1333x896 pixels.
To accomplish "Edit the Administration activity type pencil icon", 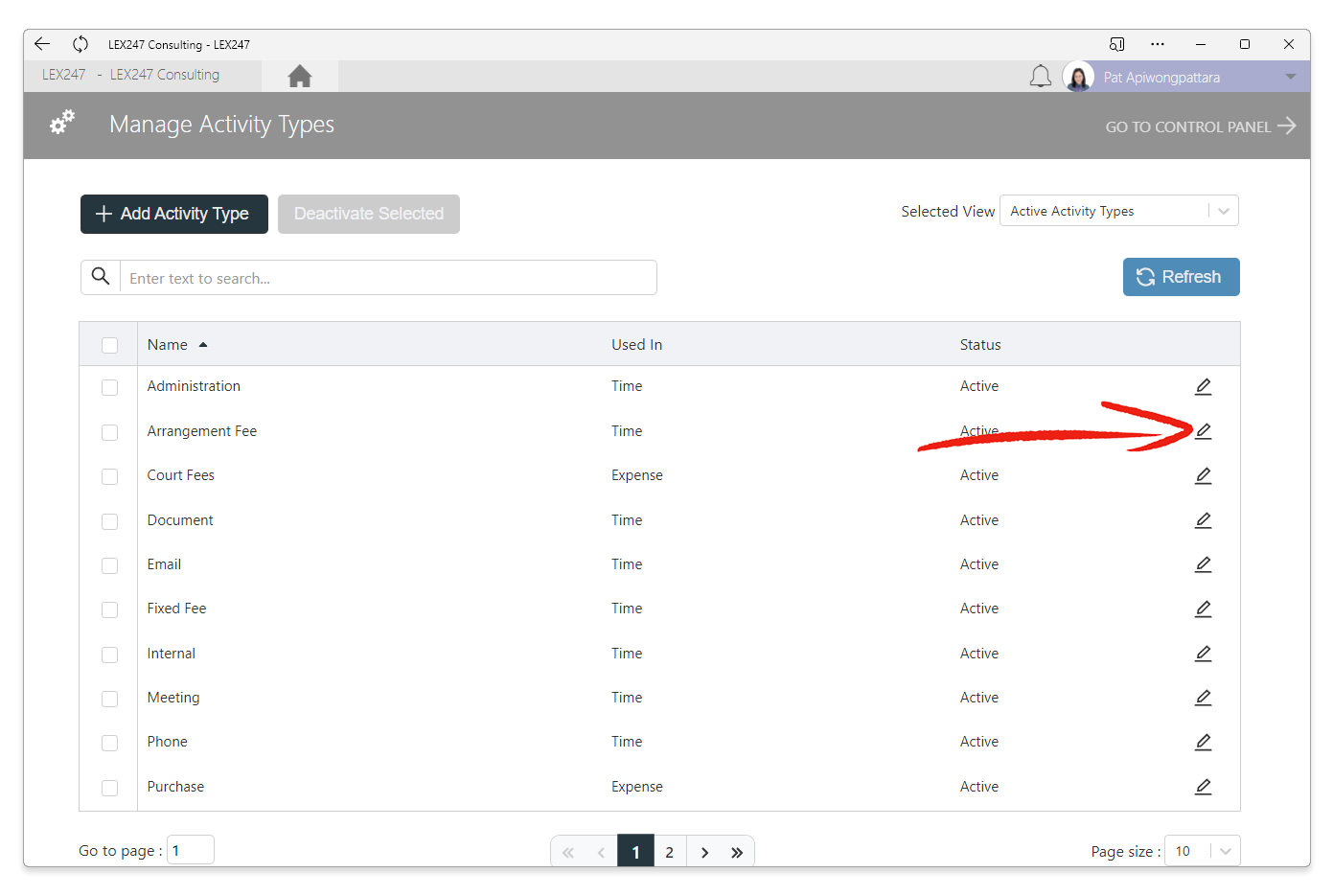I will [1204, 386].
